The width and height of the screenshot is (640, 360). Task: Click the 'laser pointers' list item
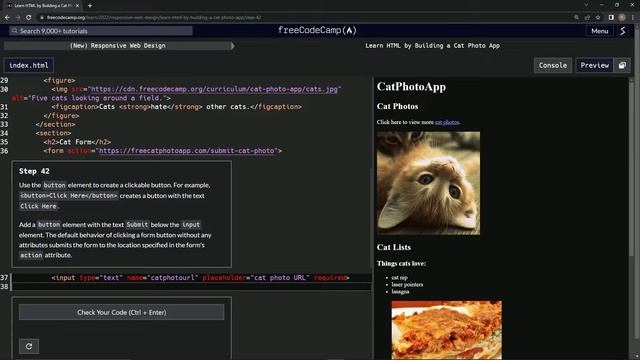pos(407,284)
